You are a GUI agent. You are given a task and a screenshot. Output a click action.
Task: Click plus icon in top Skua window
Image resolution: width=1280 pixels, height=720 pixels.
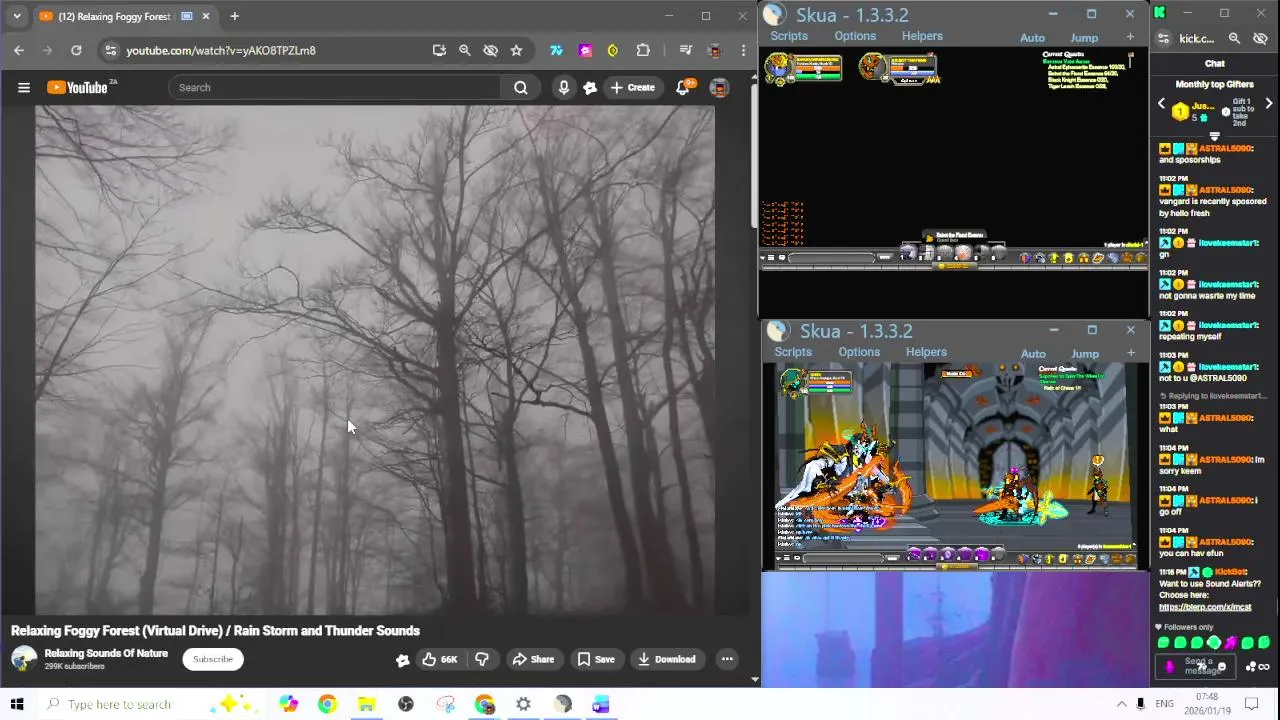pos(1130,37)
